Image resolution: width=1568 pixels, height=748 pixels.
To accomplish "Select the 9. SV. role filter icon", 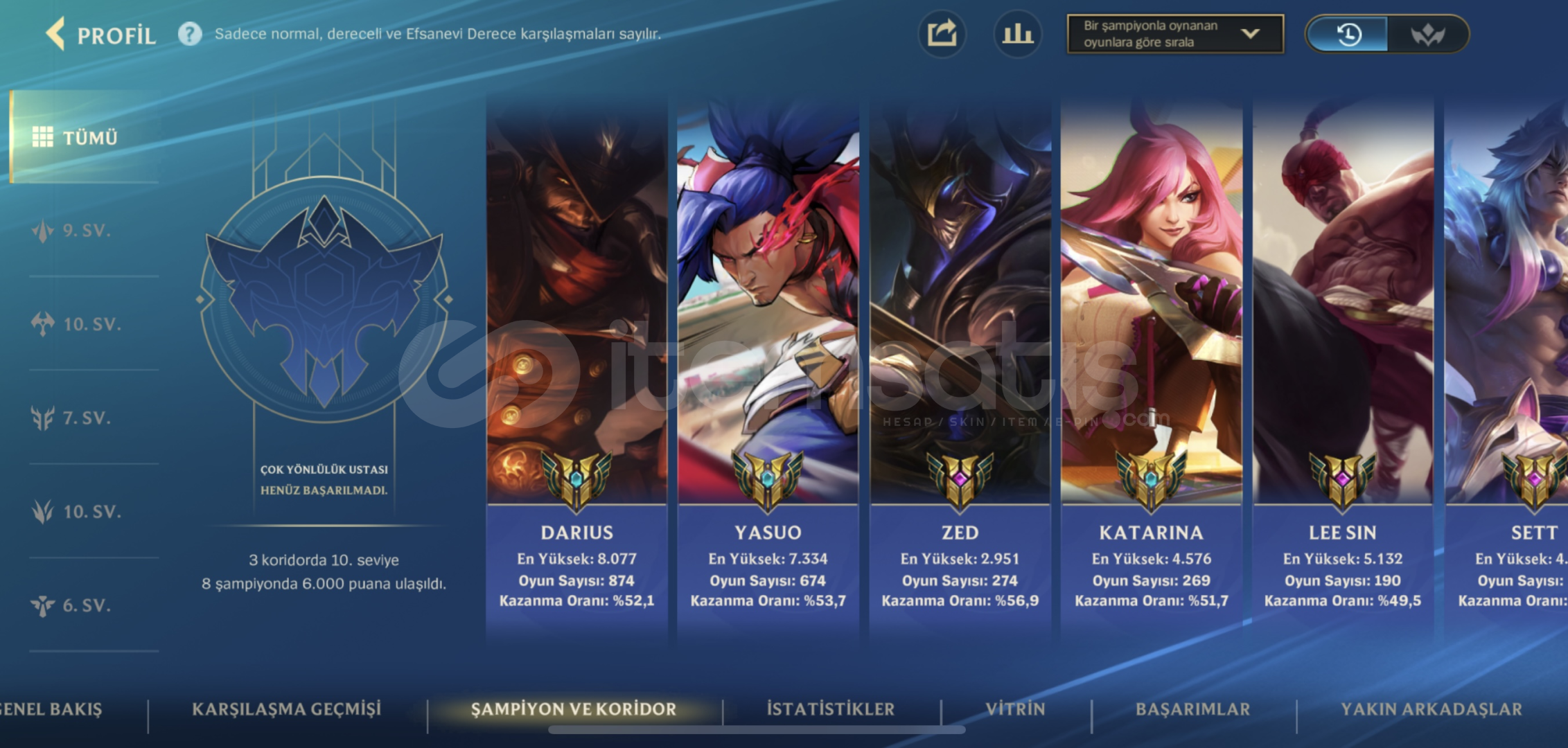I will point(43,231).
